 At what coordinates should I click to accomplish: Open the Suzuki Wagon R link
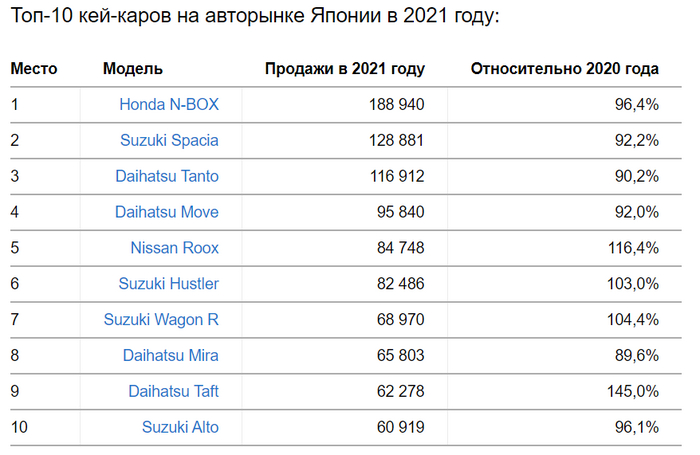pyautogui.click(x=161, y=320)
